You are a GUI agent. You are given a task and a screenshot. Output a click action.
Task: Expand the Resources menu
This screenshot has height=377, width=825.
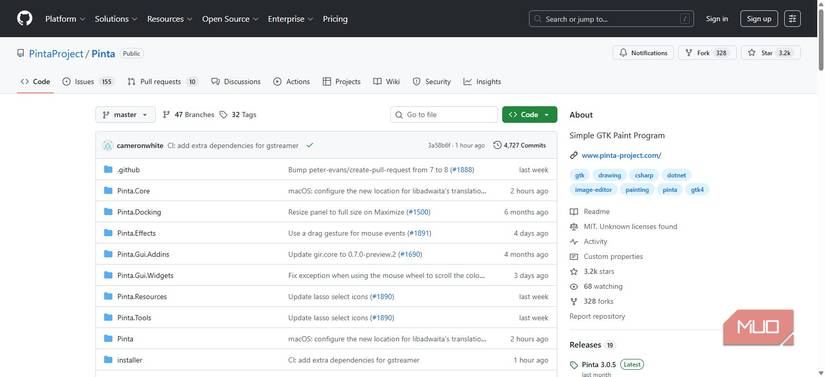[169, 19]
